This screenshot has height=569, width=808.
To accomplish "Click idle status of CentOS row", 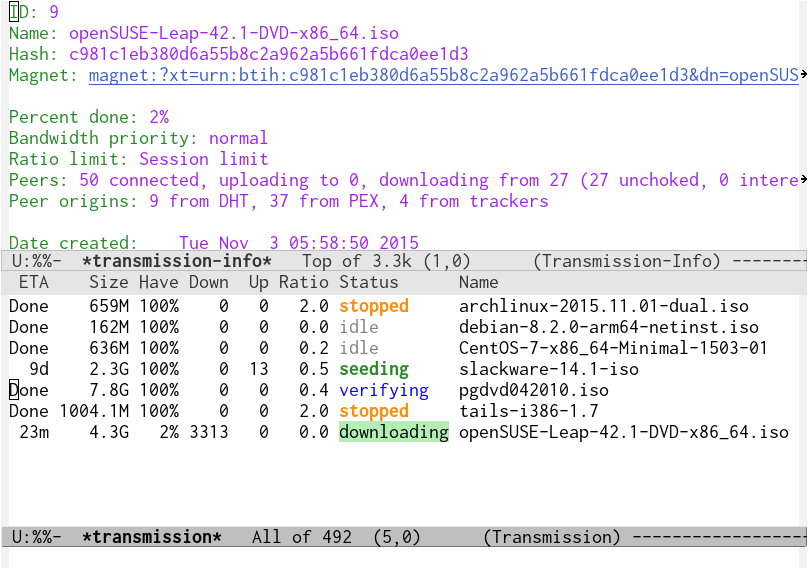I will pos(359,348).
